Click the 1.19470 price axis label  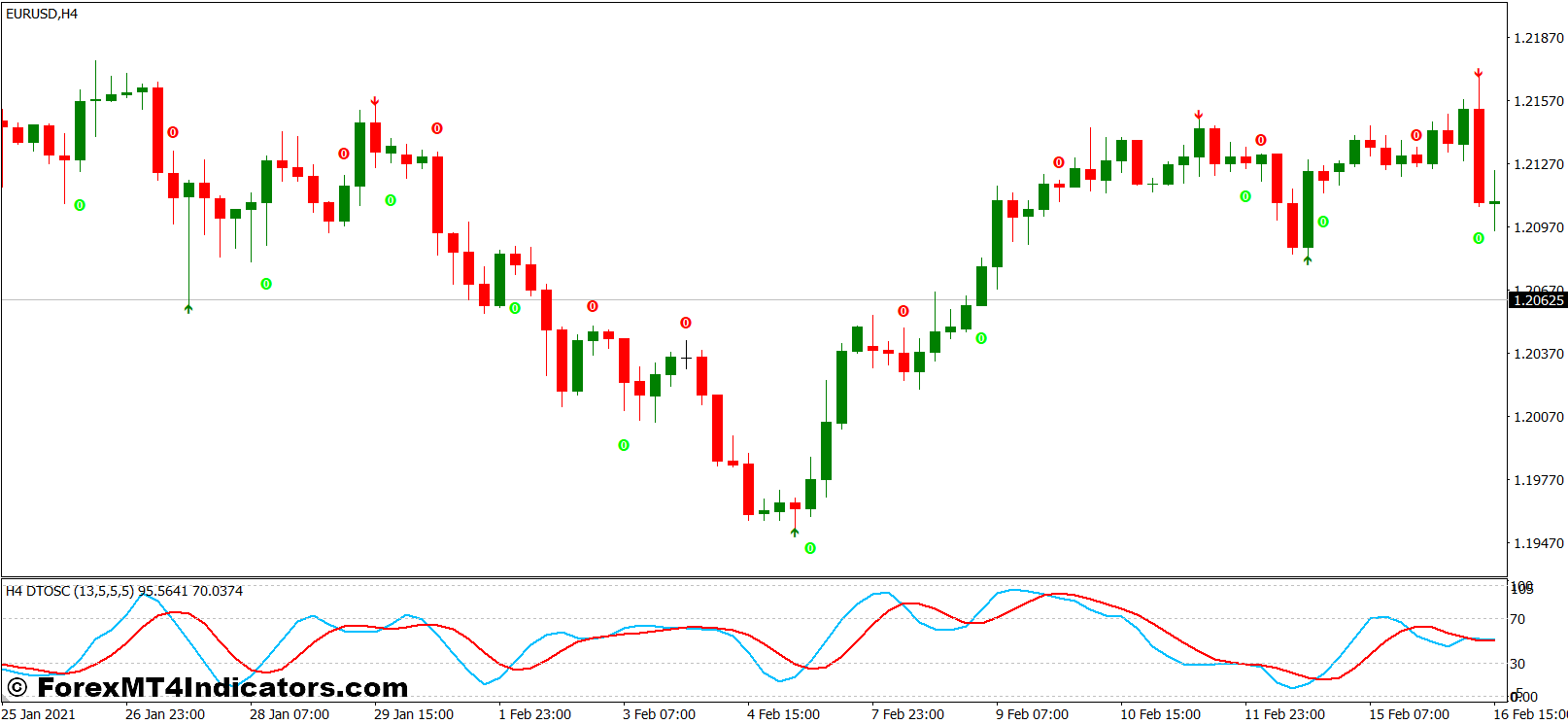point(1539,543)
